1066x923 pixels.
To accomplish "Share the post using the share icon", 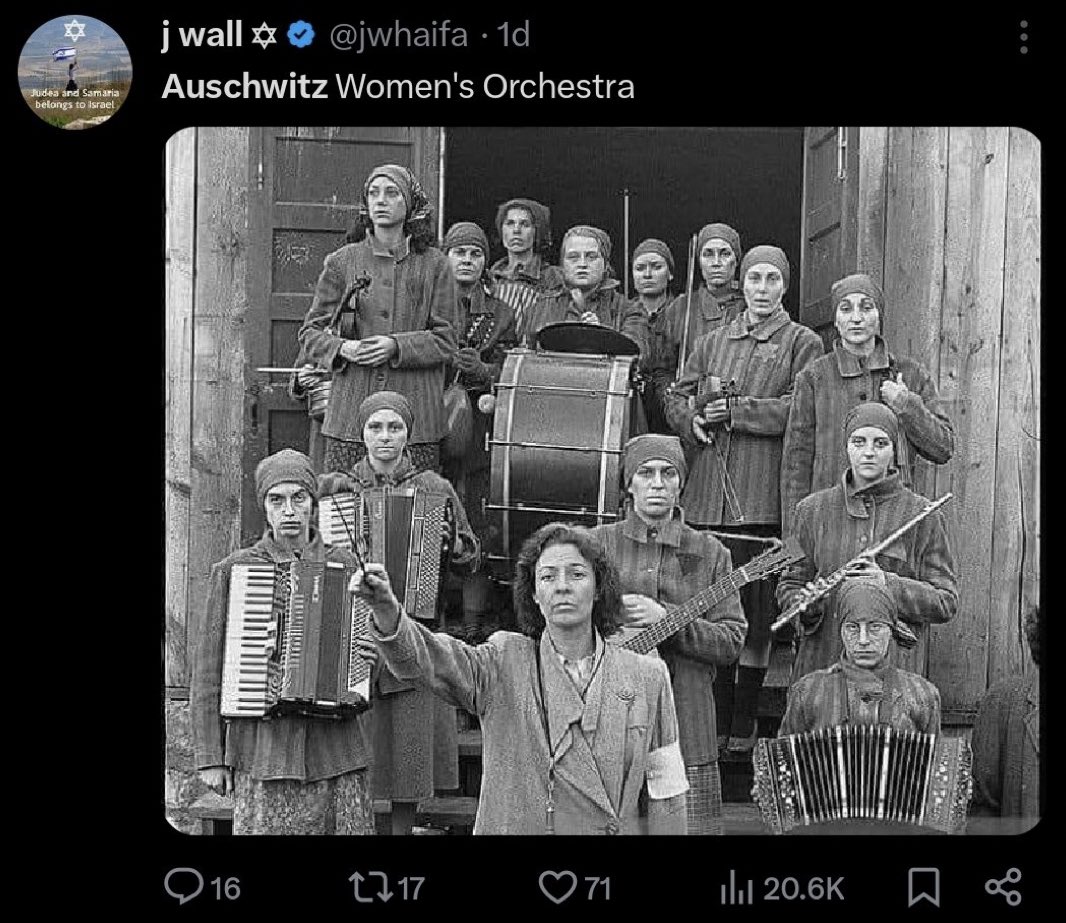I will 1003,887.
